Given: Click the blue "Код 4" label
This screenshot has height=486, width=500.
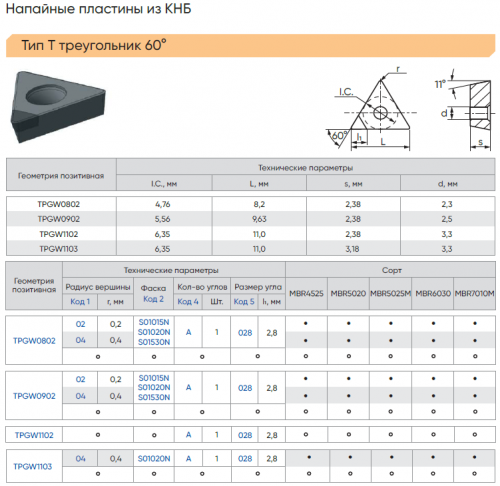Looking at the screenshot, I should click(x=188, y=301).
